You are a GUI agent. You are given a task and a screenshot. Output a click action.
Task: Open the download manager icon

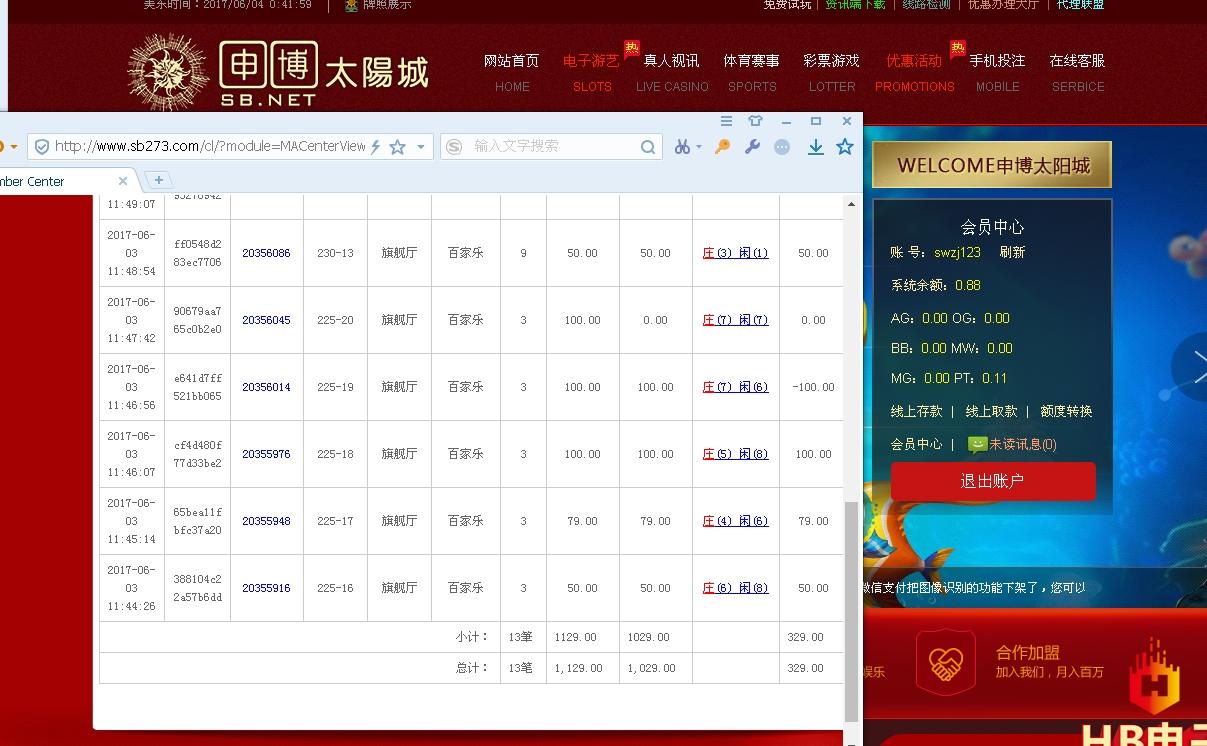(815, 146)
